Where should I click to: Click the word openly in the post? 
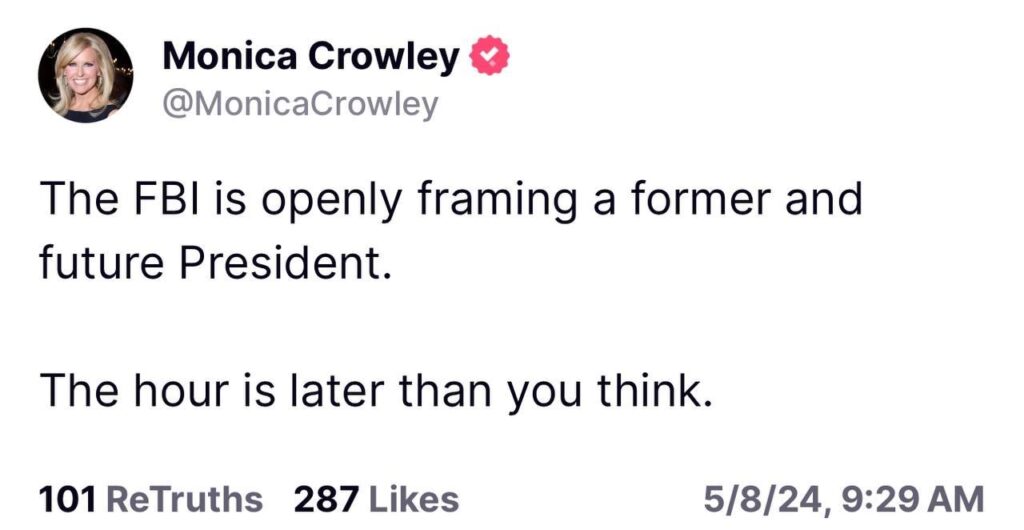(349, 202)
